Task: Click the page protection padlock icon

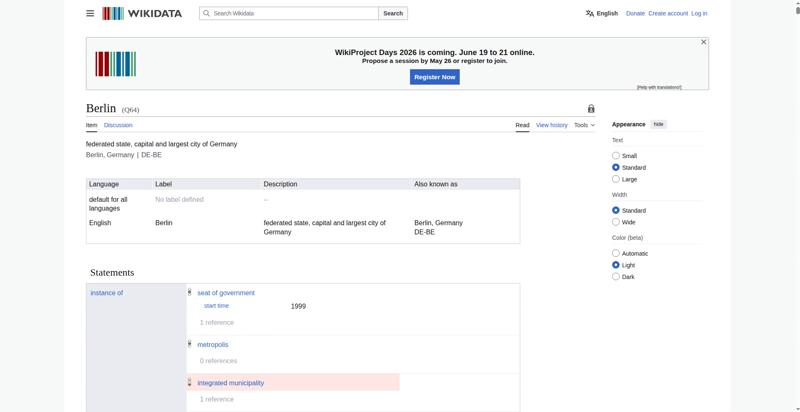Action: (x=591, y=109)
